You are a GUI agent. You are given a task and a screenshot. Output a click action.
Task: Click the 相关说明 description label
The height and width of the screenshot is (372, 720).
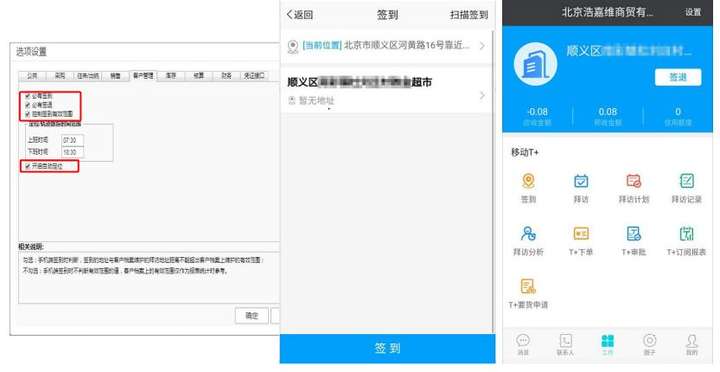(x=30, y=247)
